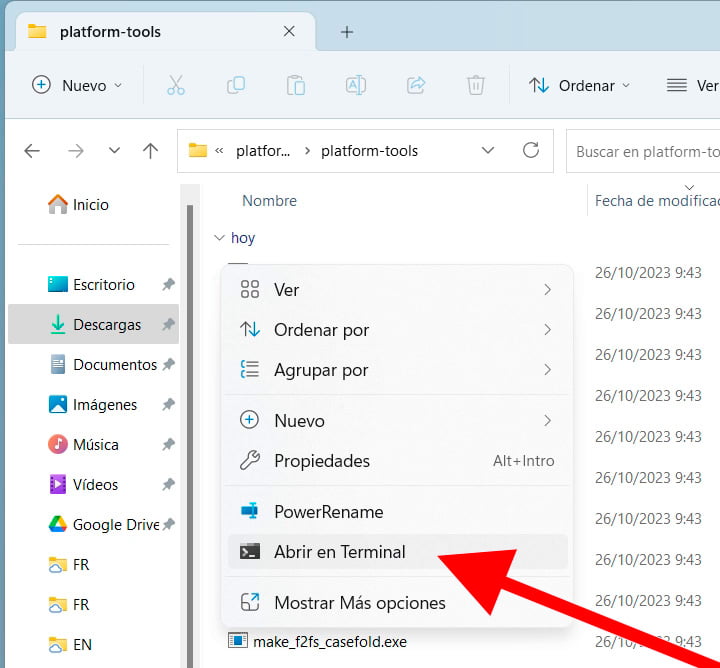The width and height of the screenshot is (720, 668).
Task: Unpin Escritorio via its pin icon
Action: [x=169, y=284]
